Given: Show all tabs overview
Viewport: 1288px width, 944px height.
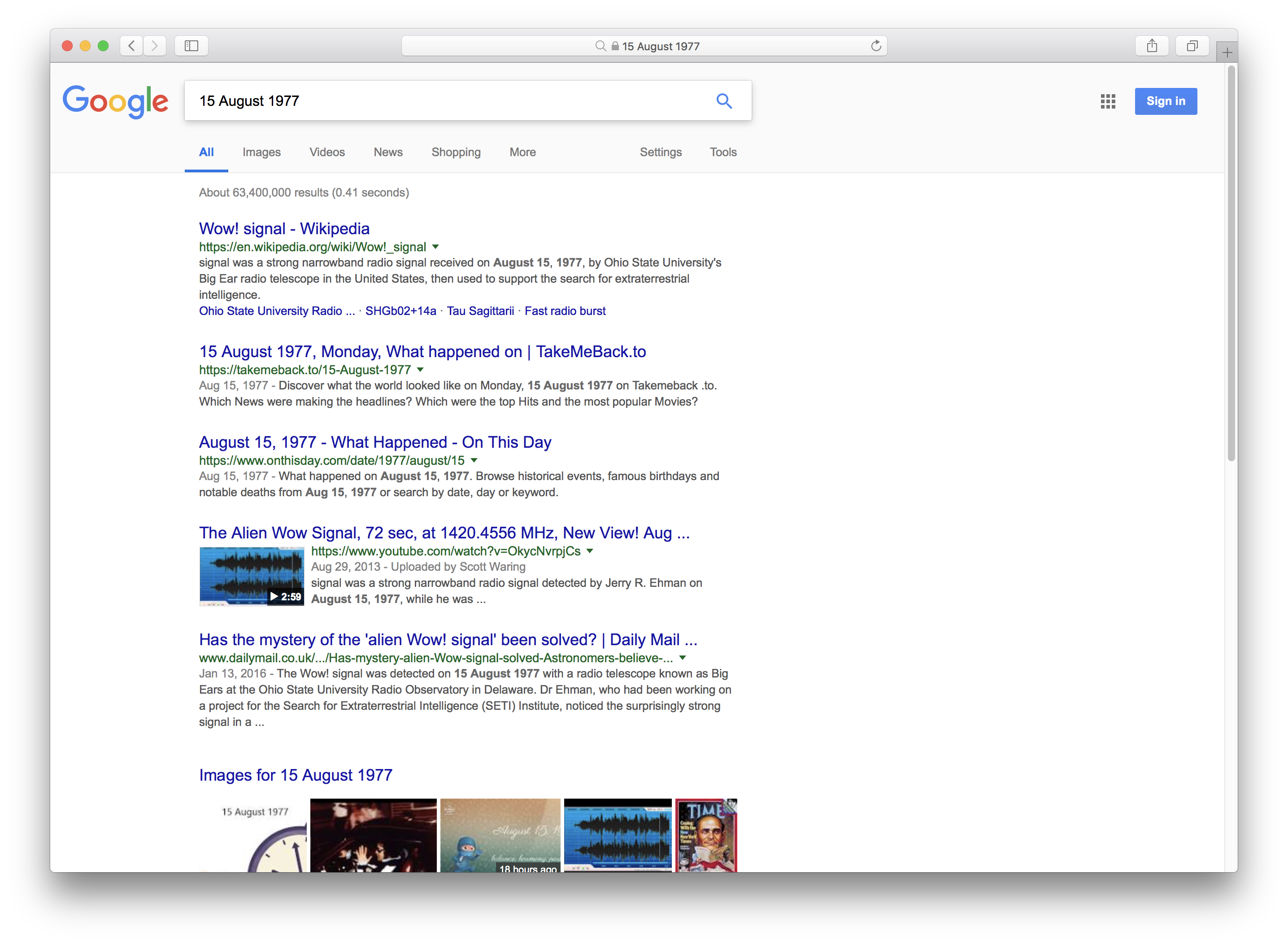Looking at the screenshot, I should coord(1192,46).
